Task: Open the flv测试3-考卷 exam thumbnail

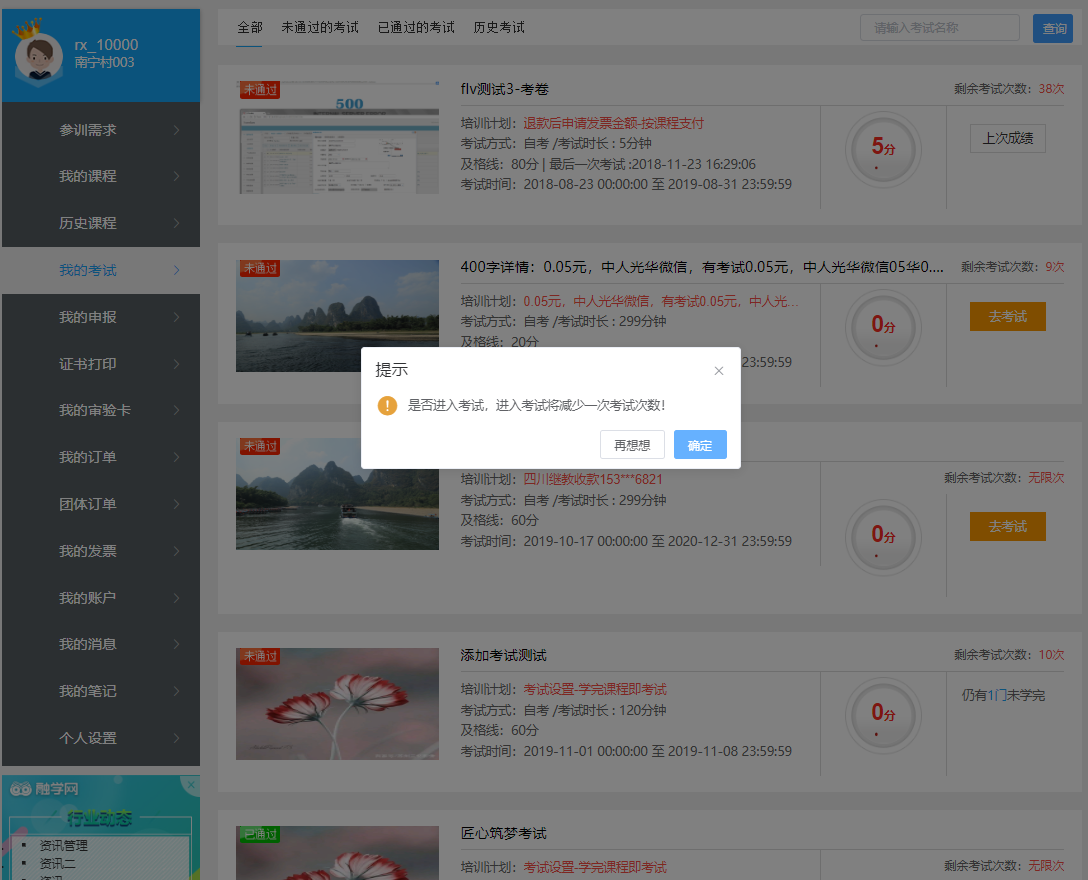Action: point(337,137)
